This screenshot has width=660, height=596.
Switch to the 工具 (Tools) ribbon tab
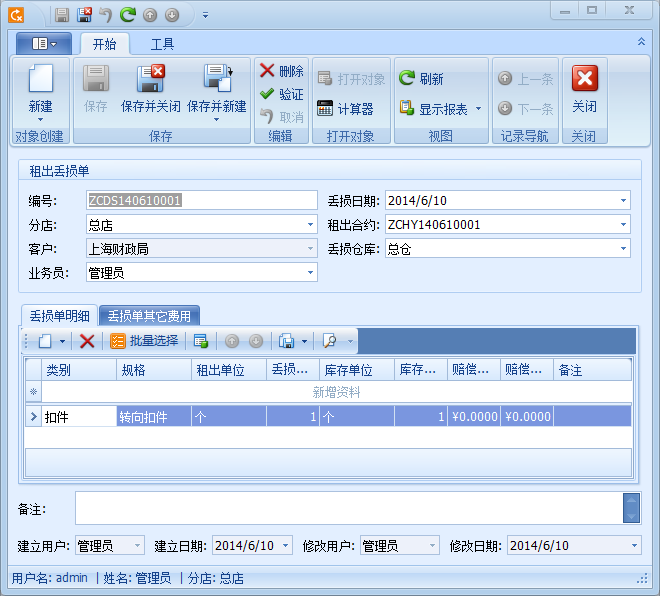point(162,44)
